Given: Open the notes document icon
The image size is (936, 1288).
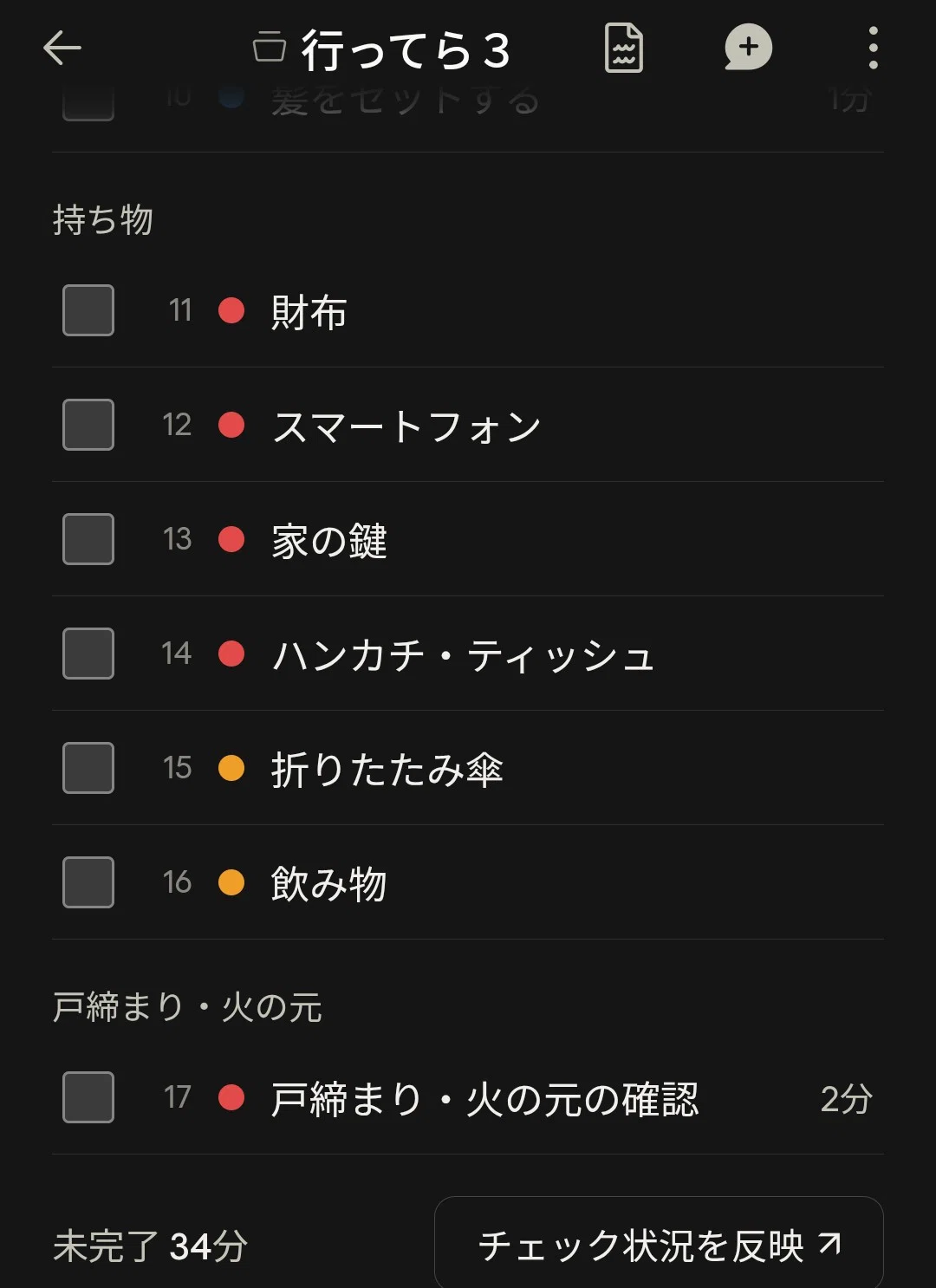Looking at the screenshot, I should pyautogui.click(x=624, y=48).
